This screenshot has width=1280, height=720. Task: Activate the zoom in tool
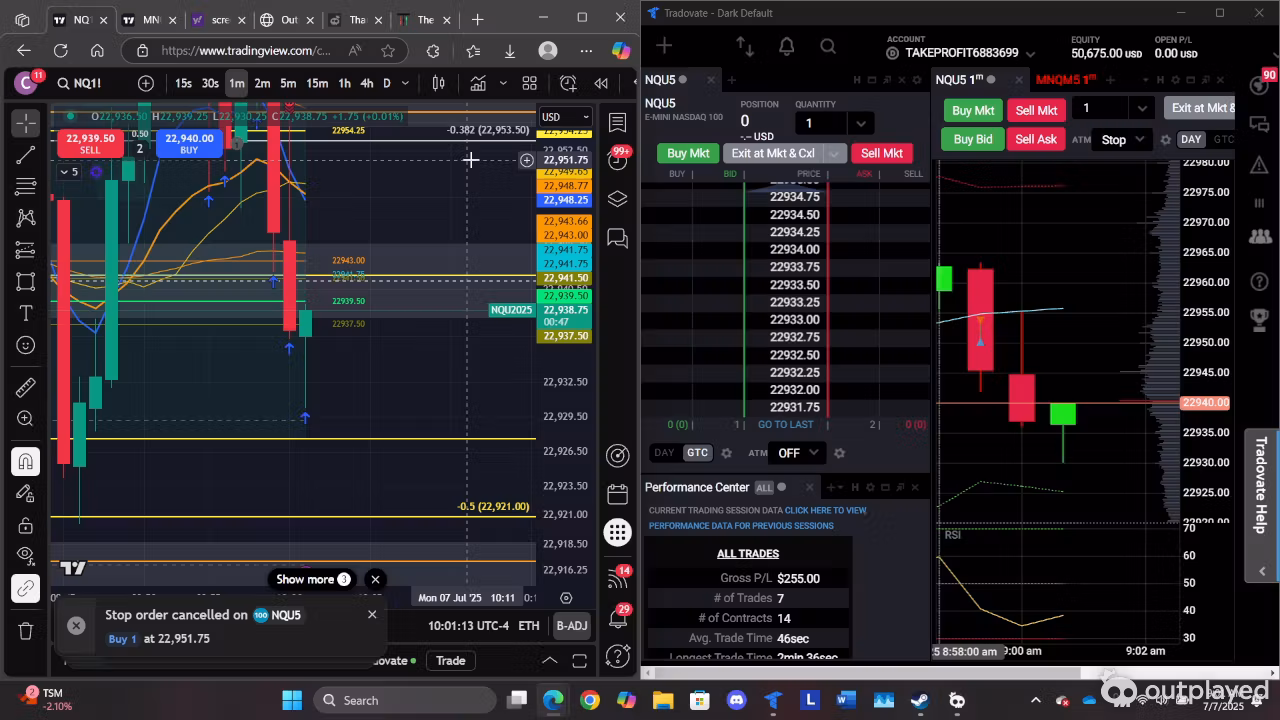coord(26,419)
